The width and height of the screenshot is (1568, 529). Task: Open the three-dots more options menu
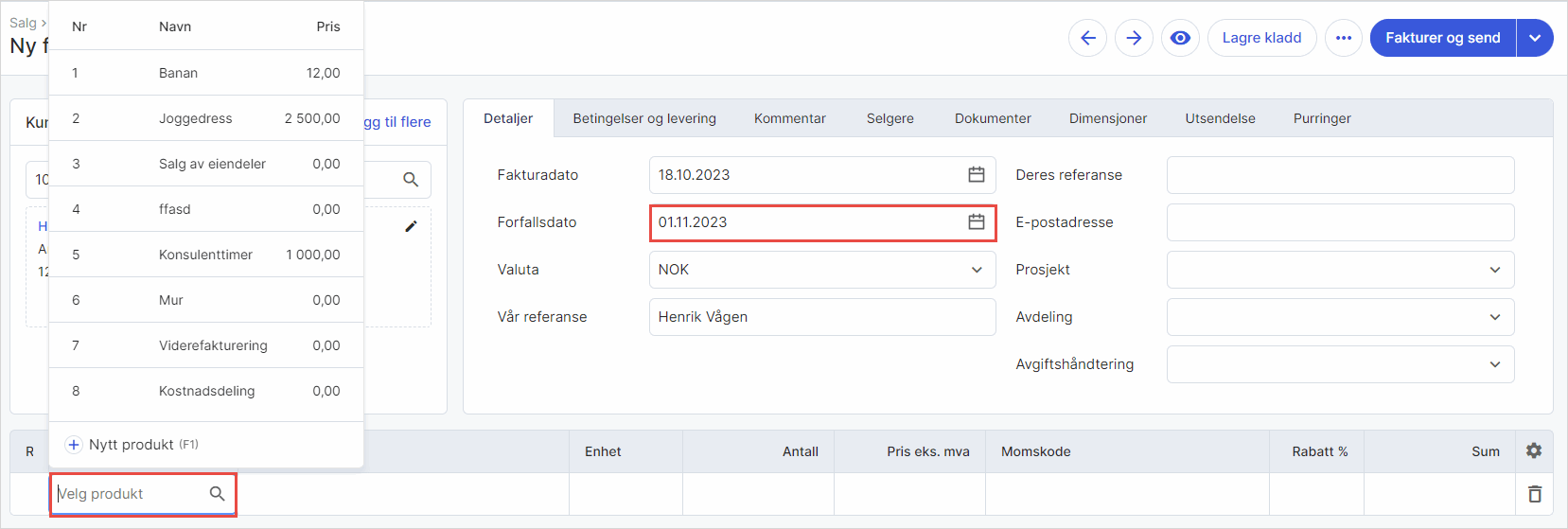1344,38
